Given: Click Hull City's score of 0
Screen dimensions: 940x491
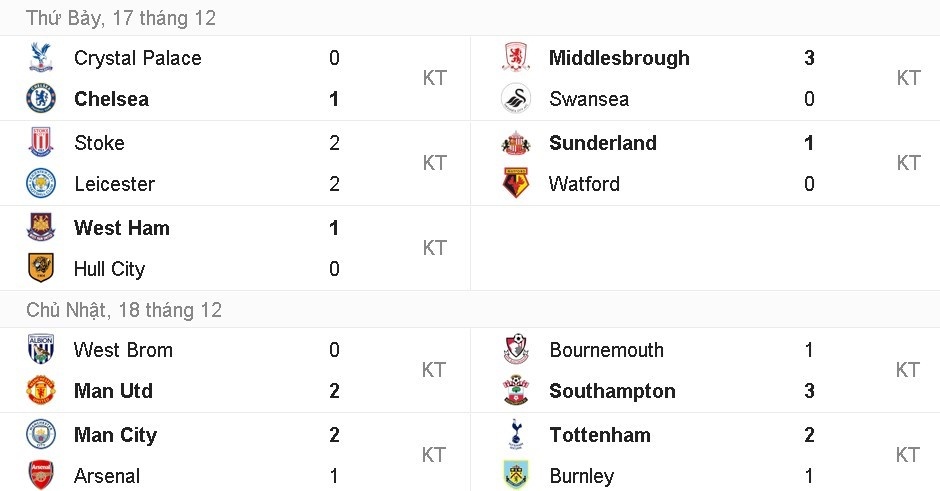Looking at the screenshot, I should coord(334,269).
